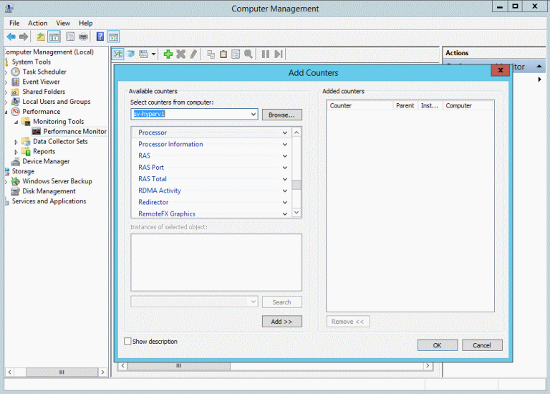Image resolution: width=550 pixels, height=394 pixels.
Task: Open the View menu
Action: click(x=63, y=23)
